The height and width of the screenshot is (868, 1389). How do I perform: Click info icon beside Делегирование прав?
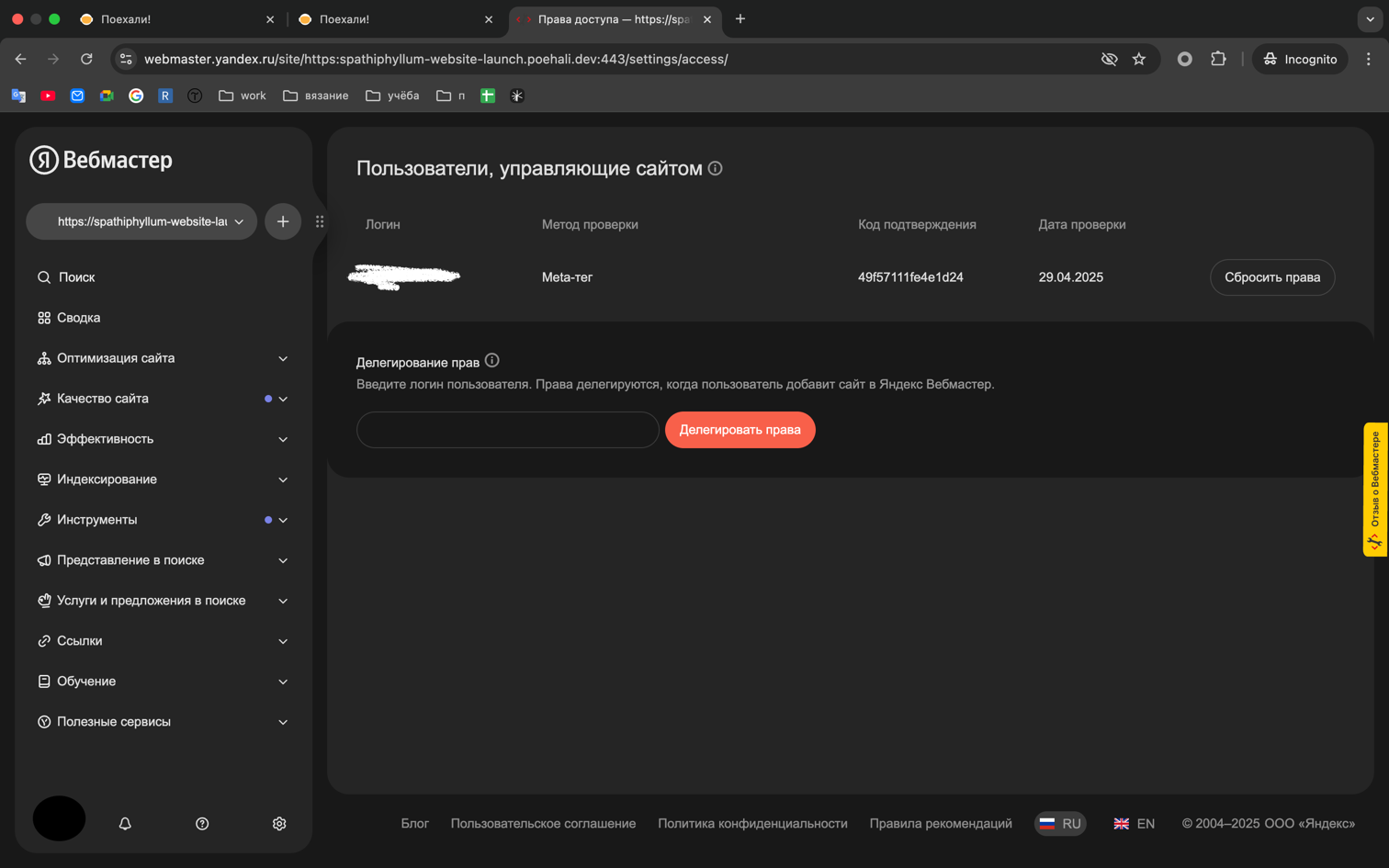coord(491,360)
